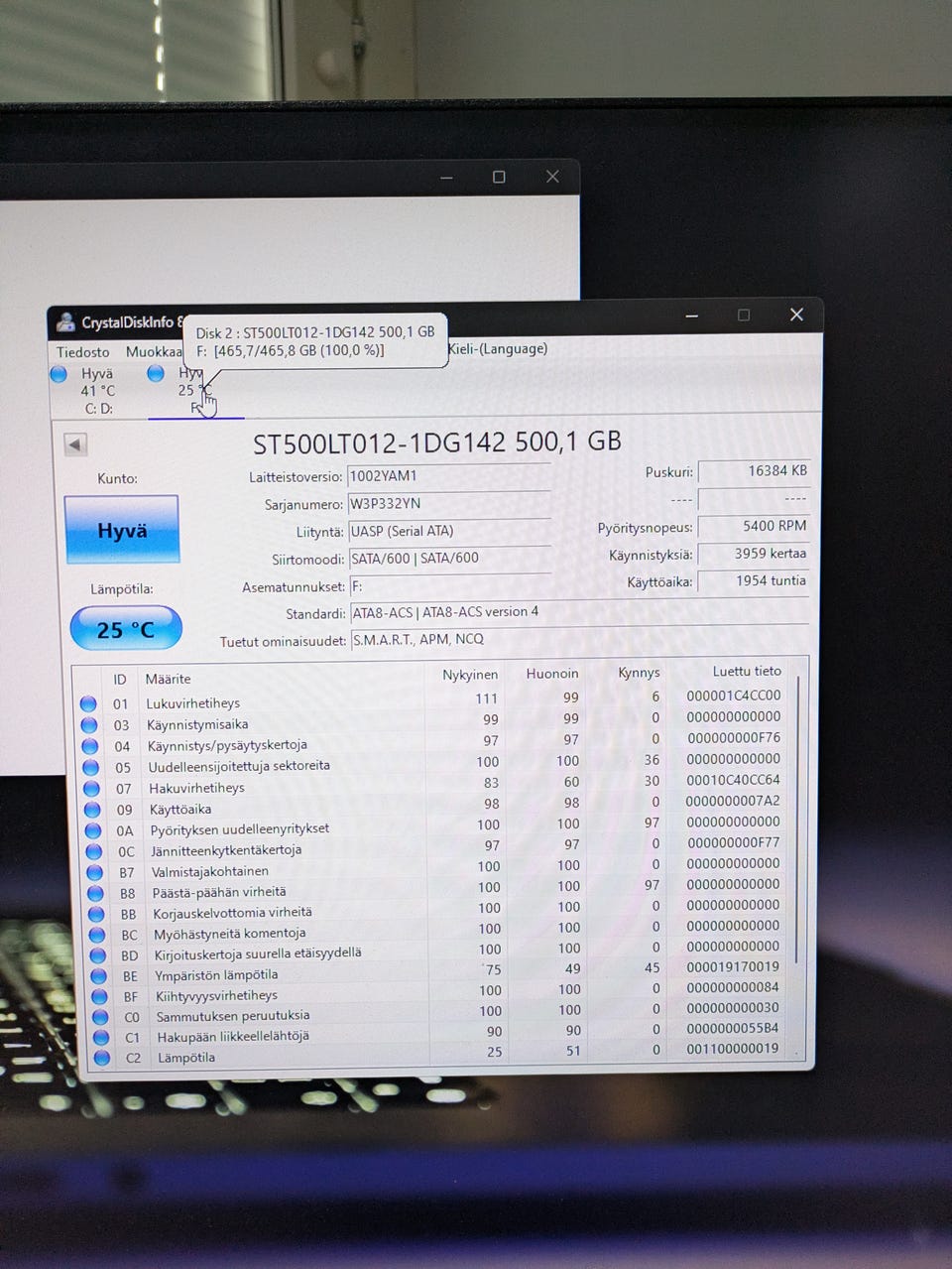Image resolution: width=952 pixels, height=1269 pixels.
Task: Click the Puskuri value 16384 KB
Action: click(754, 471)
